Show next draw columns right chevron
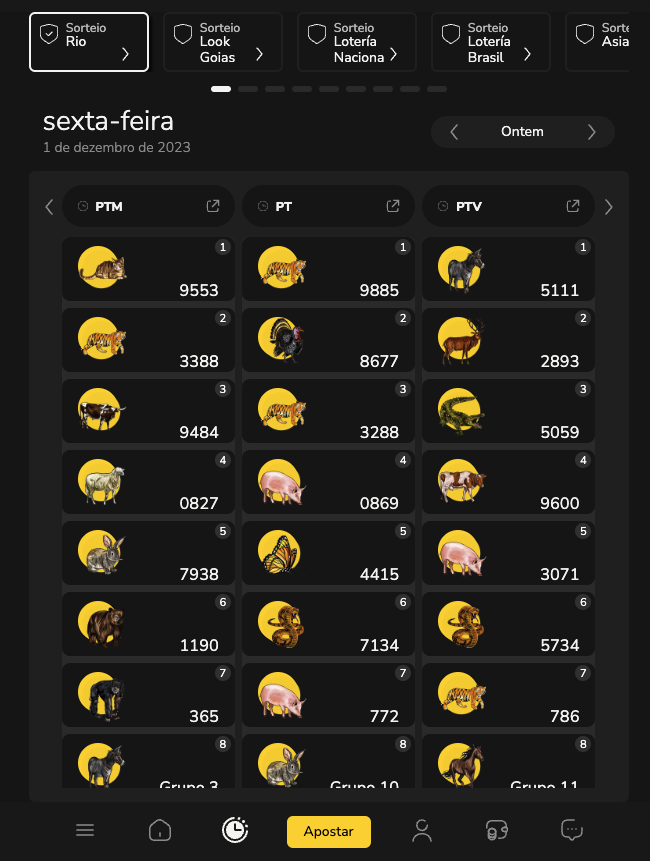 pyautogui.click(x=608, y=207)
